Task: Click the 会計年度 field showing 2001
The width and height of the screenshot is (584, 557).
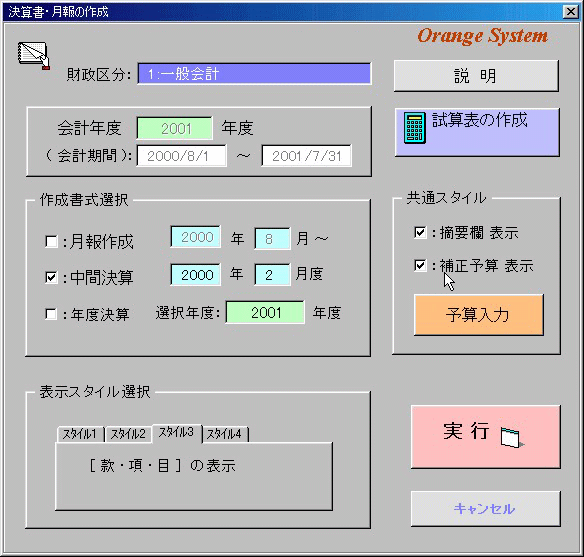Action: tap(175, 128)
